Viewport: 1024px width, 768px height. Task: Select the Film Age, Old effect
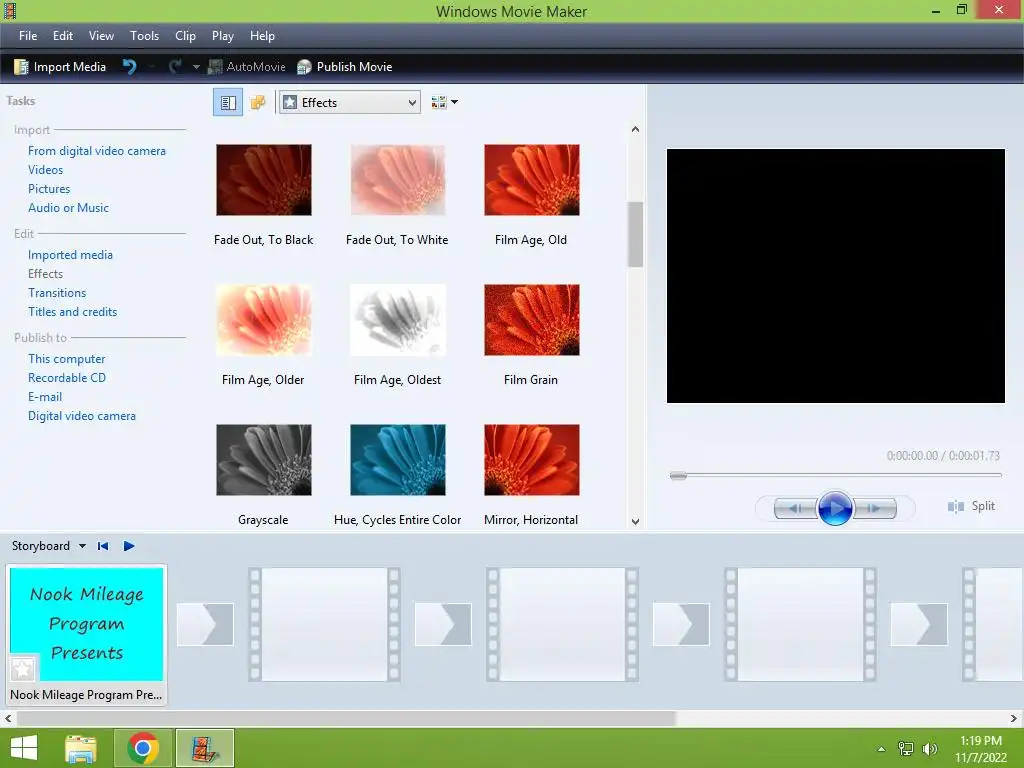click(532, 180)
